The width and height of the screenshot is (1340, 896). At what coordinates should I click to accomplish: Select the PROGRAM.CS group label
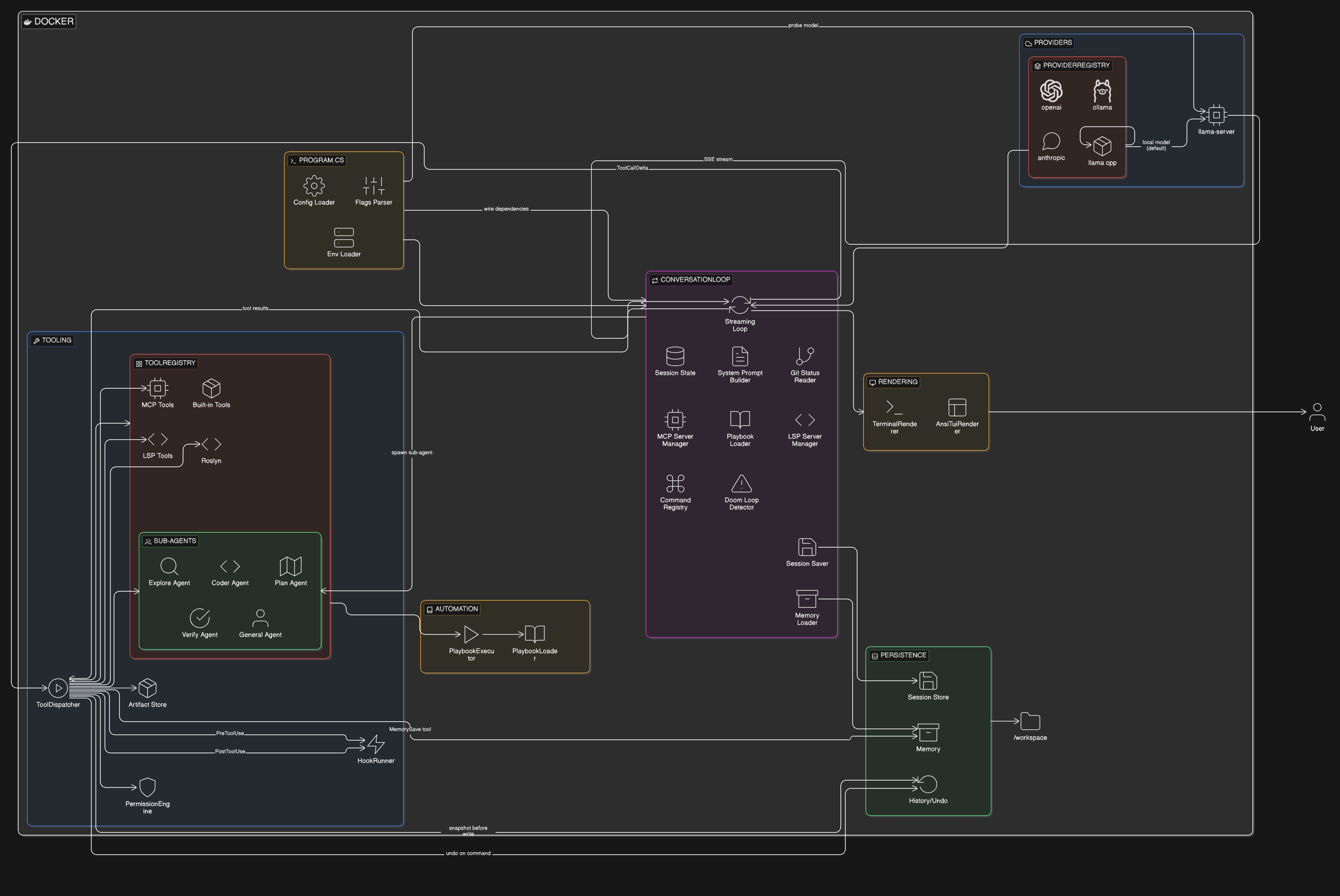point(317,161)
